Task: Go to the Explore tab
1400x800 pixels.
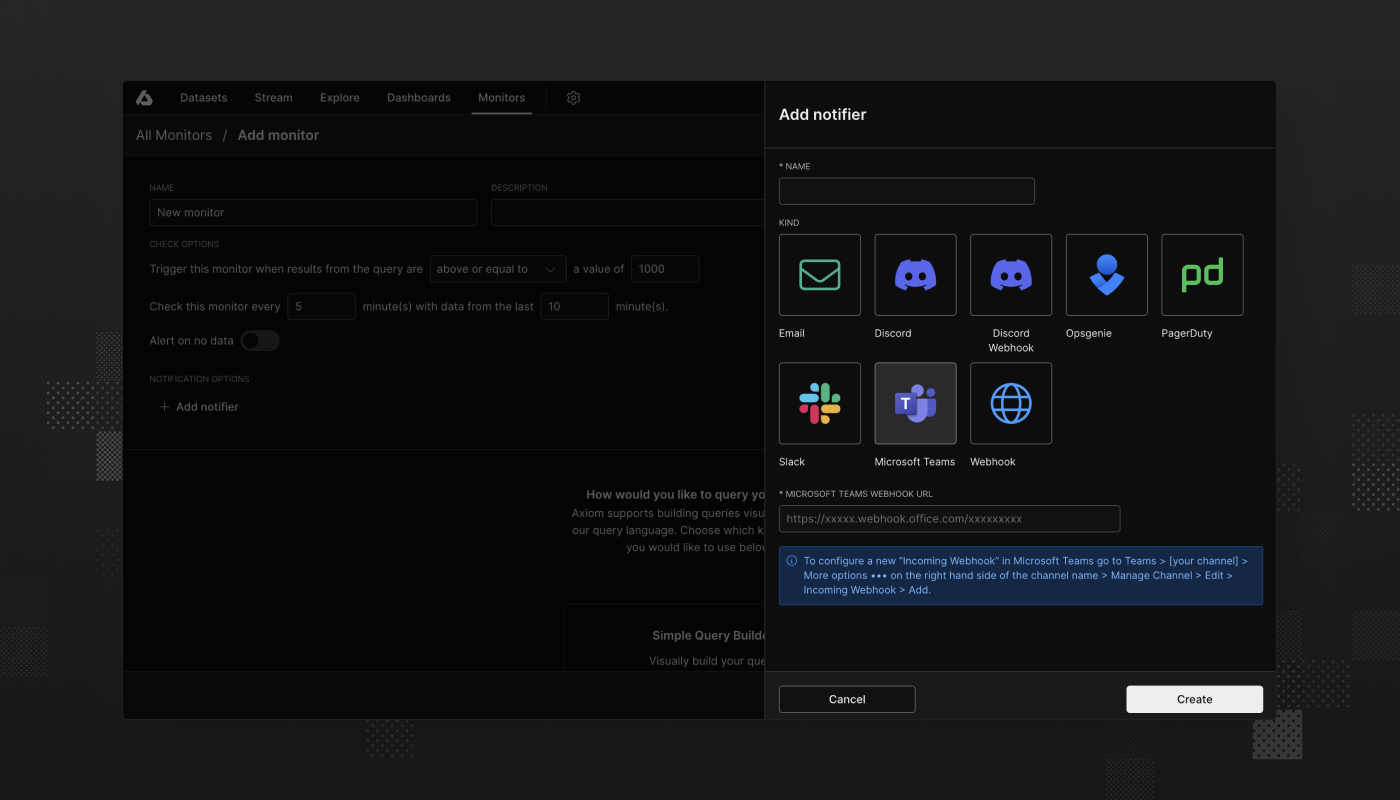Action: click(x=340, y=98)
